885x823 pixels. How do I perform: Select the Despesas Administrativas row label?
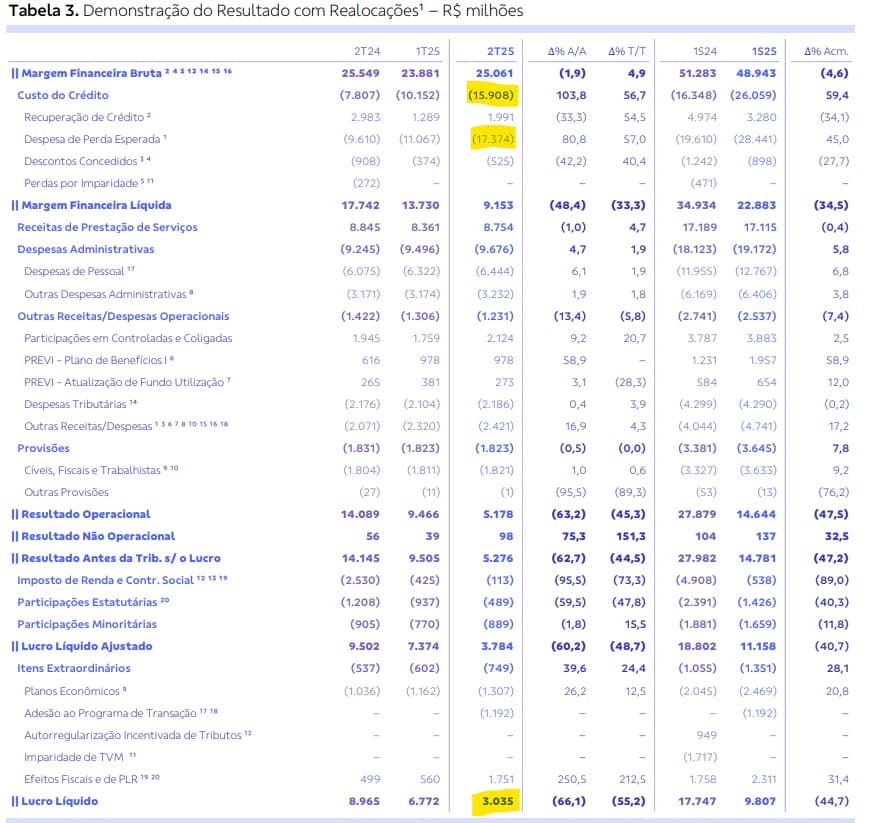[x=85, y=249]
